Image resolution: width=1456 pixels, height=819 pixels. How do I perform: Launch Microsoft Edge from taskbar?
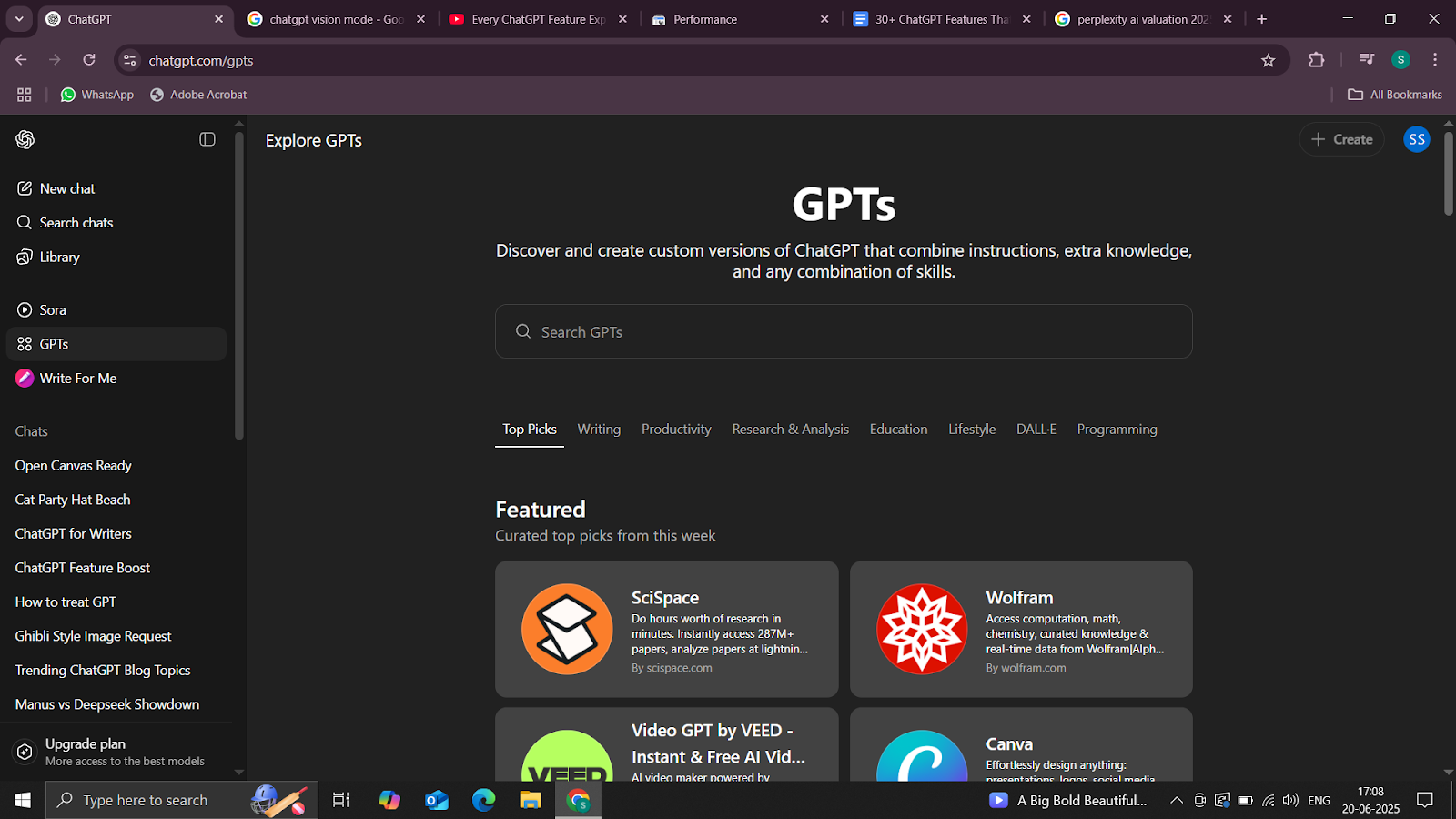483,800
